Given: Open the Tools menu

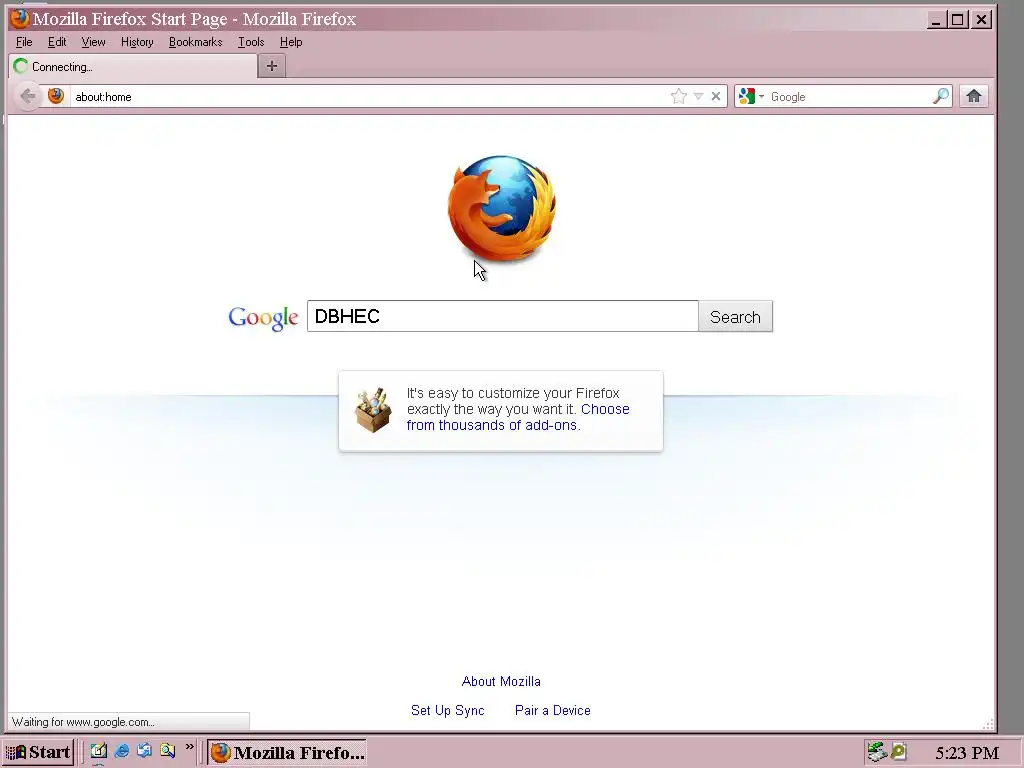Looking at the screenshot, I should (x=251, y=42).
